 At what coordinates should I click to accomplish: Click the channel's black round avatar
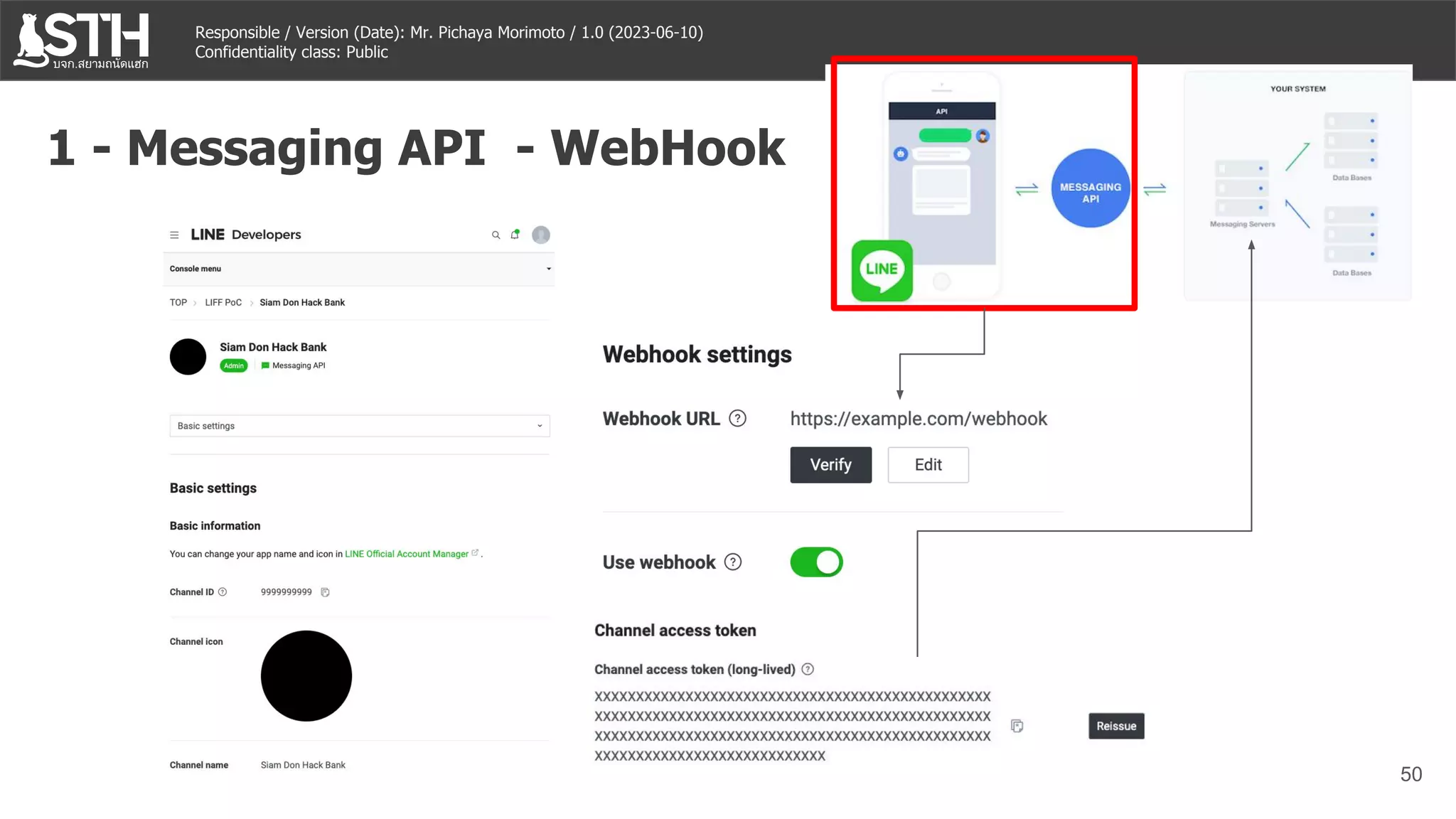pyautogui.click(x=188, y=356)
